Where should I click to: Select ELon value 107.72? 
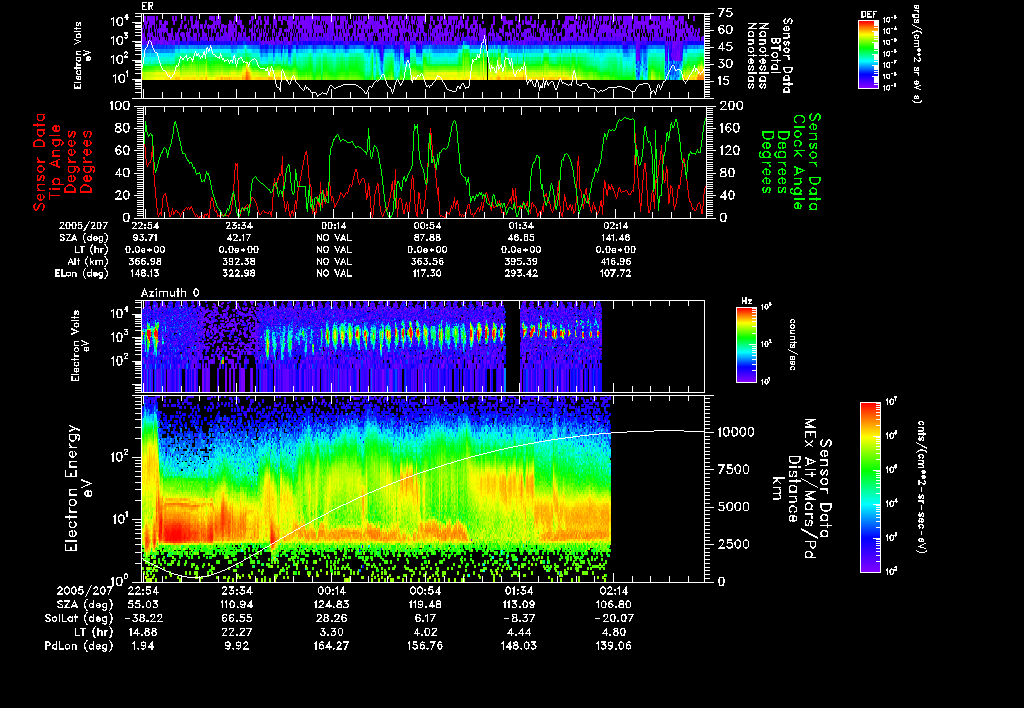click(616, 273)
